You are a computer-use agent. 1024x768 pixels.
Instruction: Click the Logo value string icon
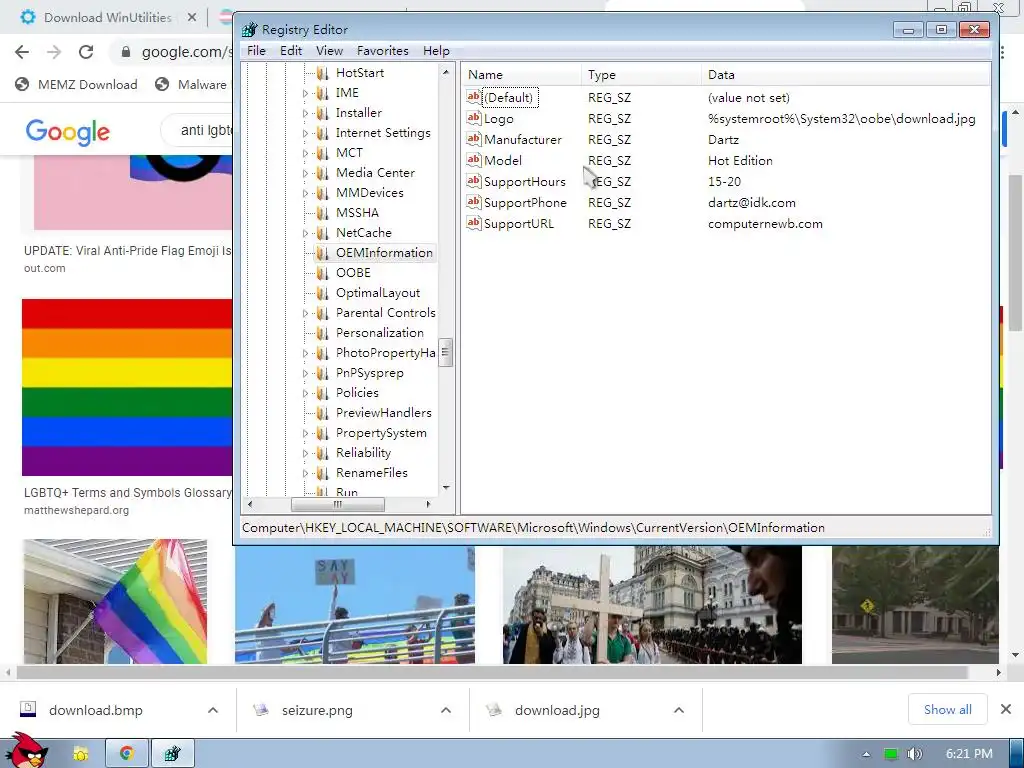(x=473, y=118)
